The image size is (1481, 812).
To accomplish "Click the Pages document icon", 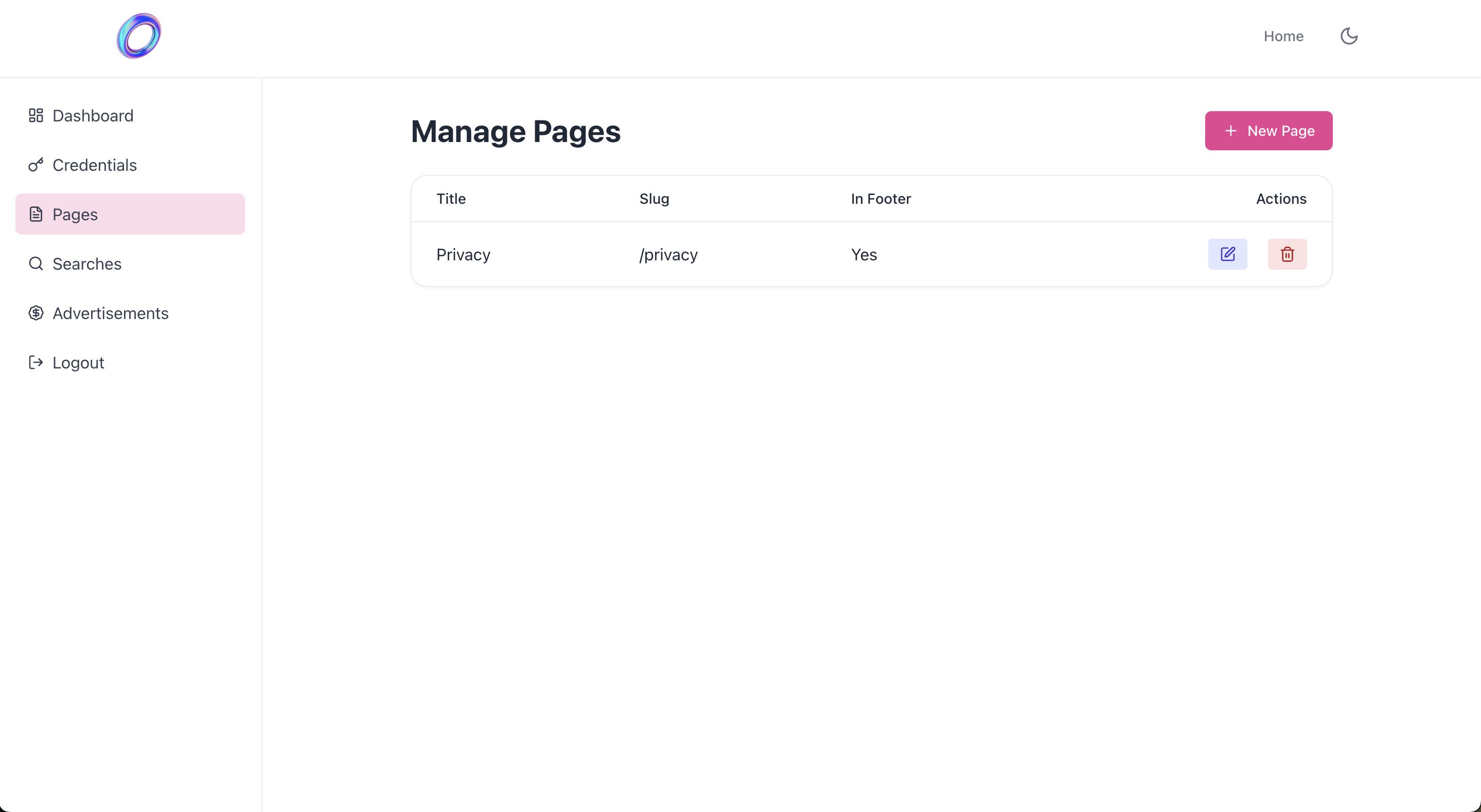I will pyautogui.click(x=36, y=215).
